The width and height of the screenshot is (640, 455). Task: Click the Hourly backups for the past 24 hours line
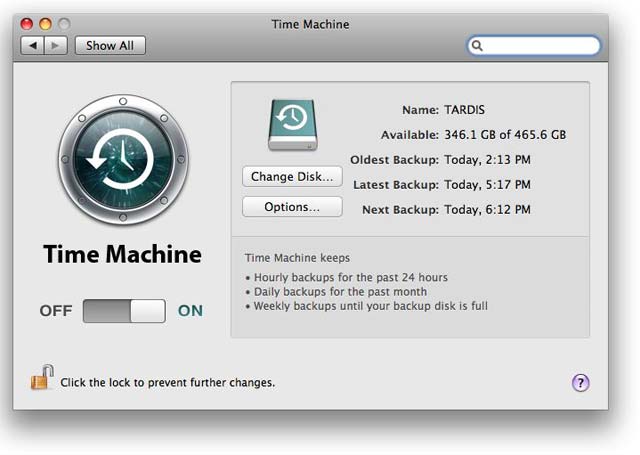click(x=351, y=277)
